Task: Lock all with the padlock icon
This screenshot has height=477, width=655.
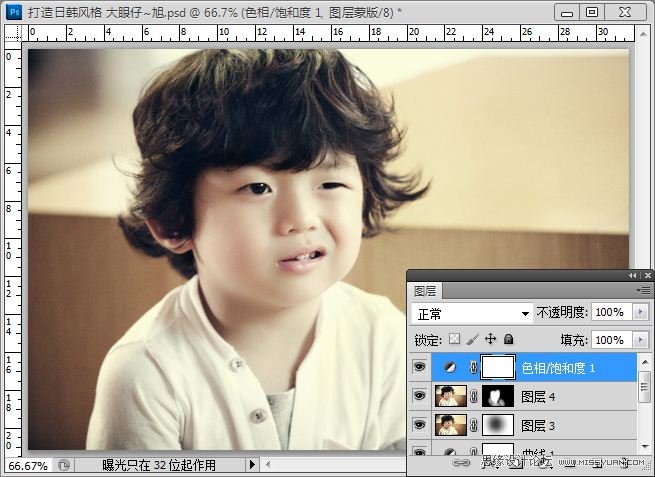Action: point(508,339)
